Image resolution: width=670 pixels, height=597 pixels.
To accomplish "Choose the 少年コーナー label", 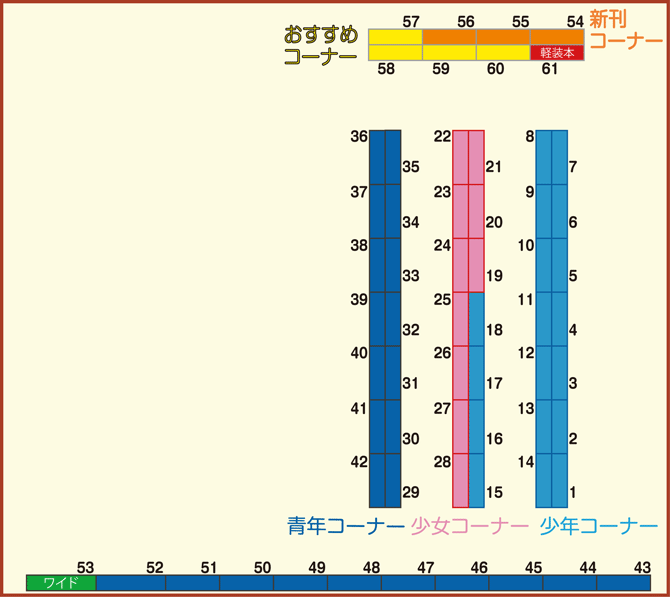I will pos(598,526).
